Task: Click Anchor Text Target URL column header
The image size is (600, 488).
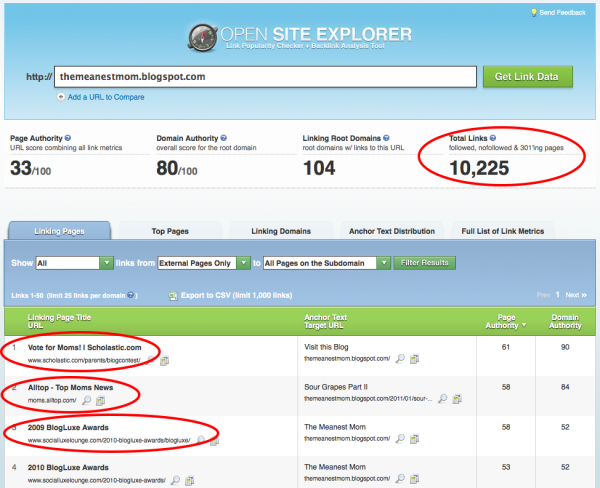Action: point(326,322)
